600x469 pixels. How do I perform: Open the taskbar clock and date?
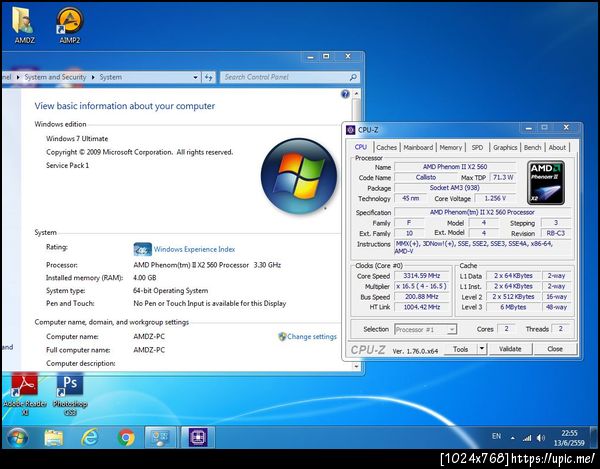[569, 438]
